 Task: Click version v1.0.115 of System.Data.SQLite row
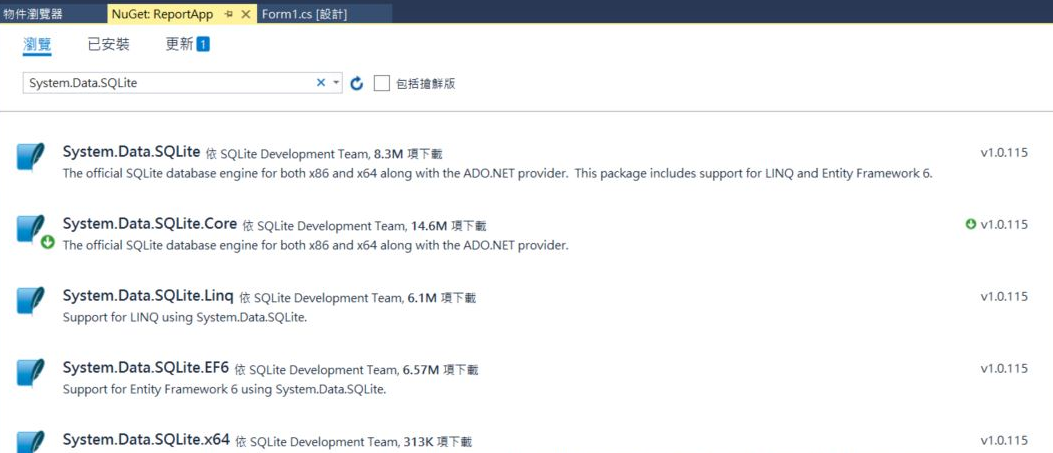pos(1004,152)
